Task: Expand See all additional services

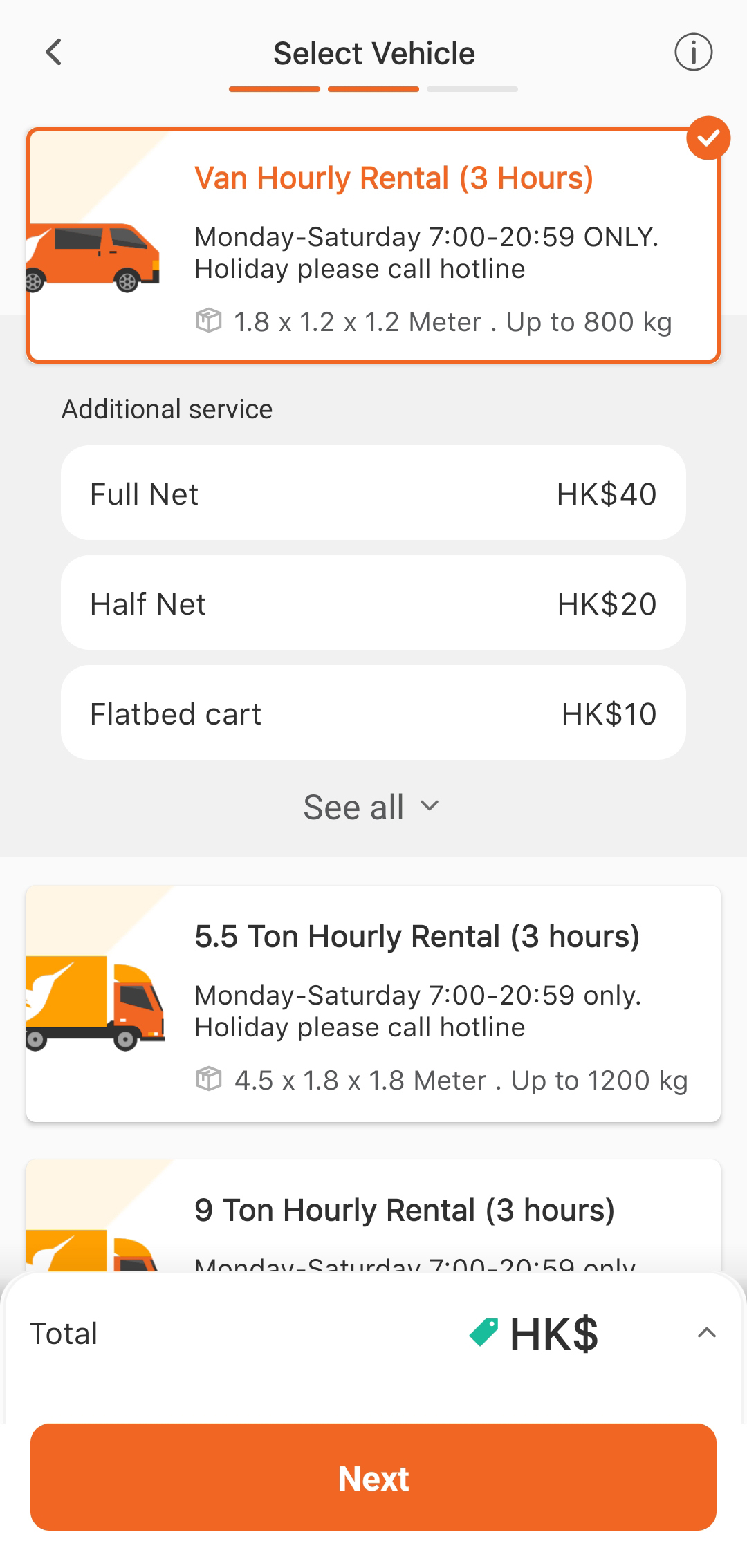Action: point(372,807)
